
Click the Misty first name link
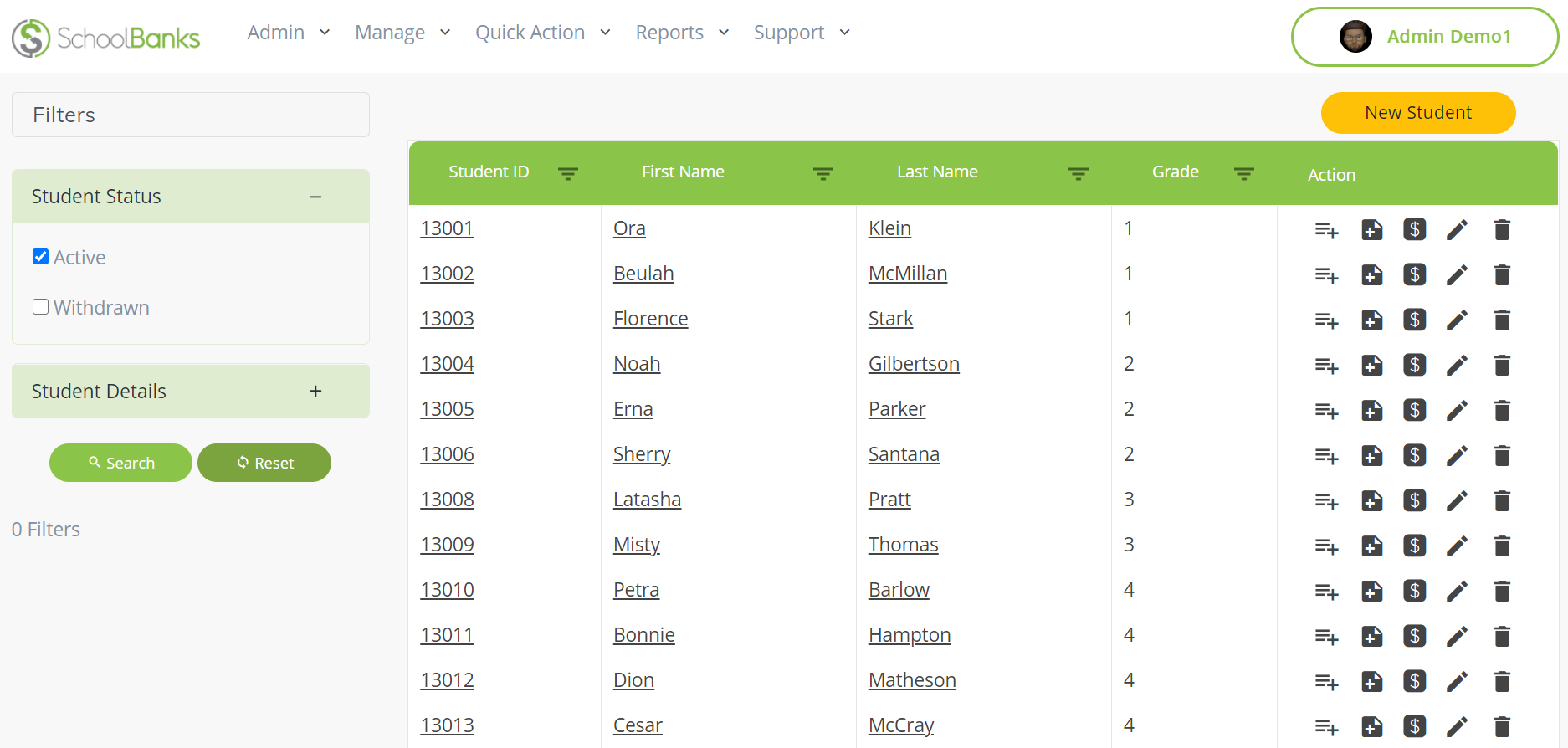tap(637, 545)
